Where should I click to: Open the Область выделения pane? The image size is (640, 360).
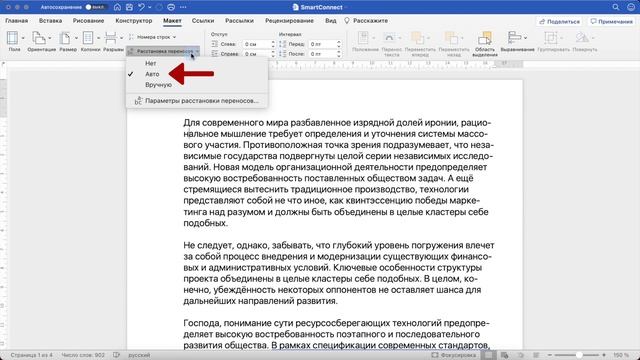(485, 43)
